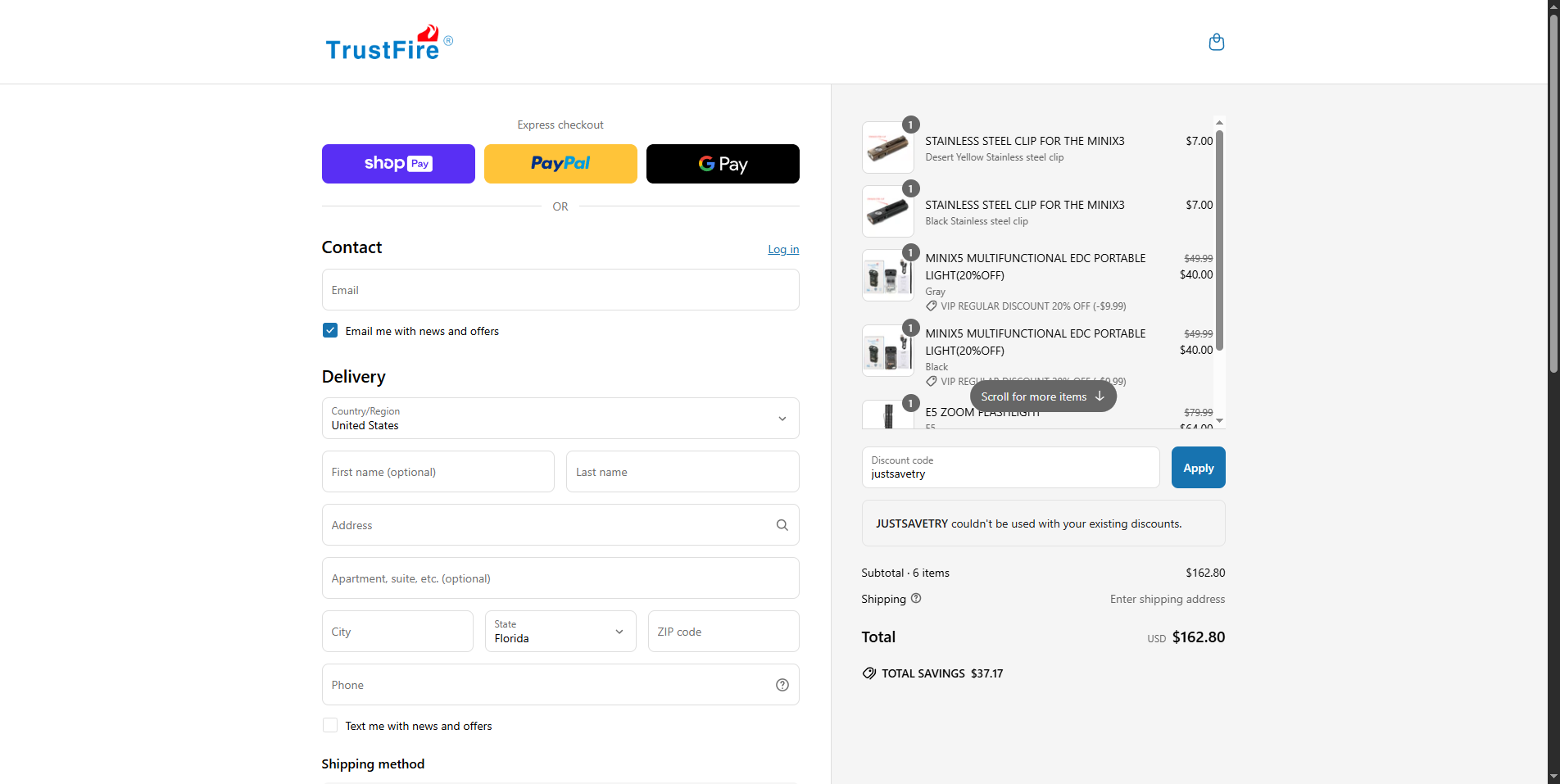Viewport: 1560px width, 784px height.
Task: Click the Enter shipping address text
Action: pyautogui.click(x=1168, y=599)
